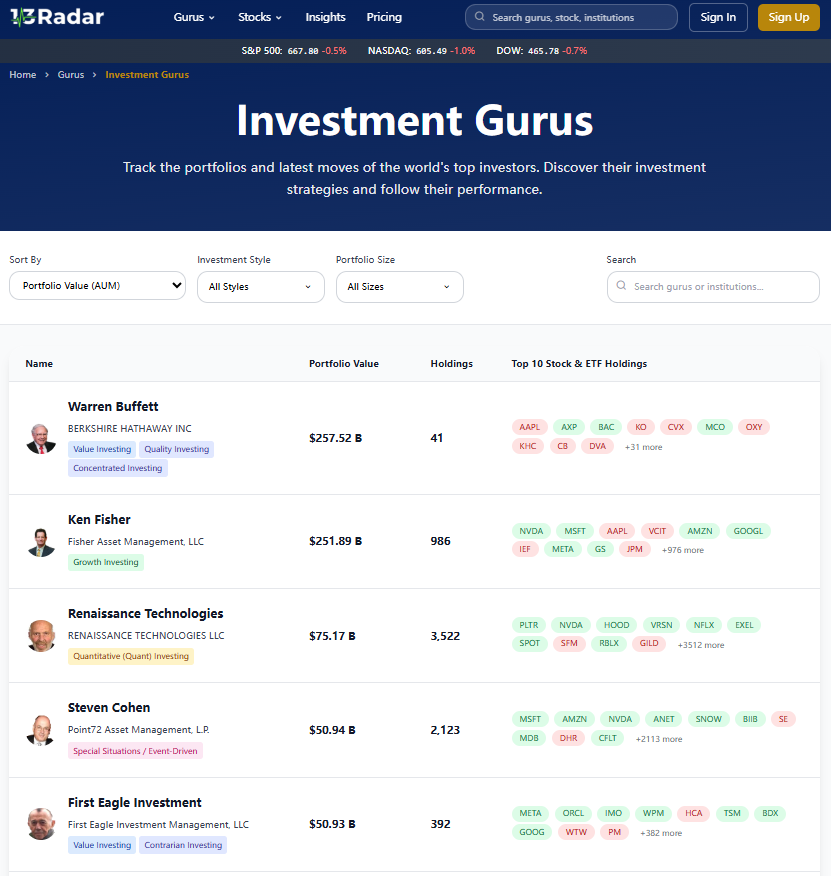Viewport: 831px width, 876px height.
Task: Click the AXP ticker chip
Action: click(x=569, y=427)
